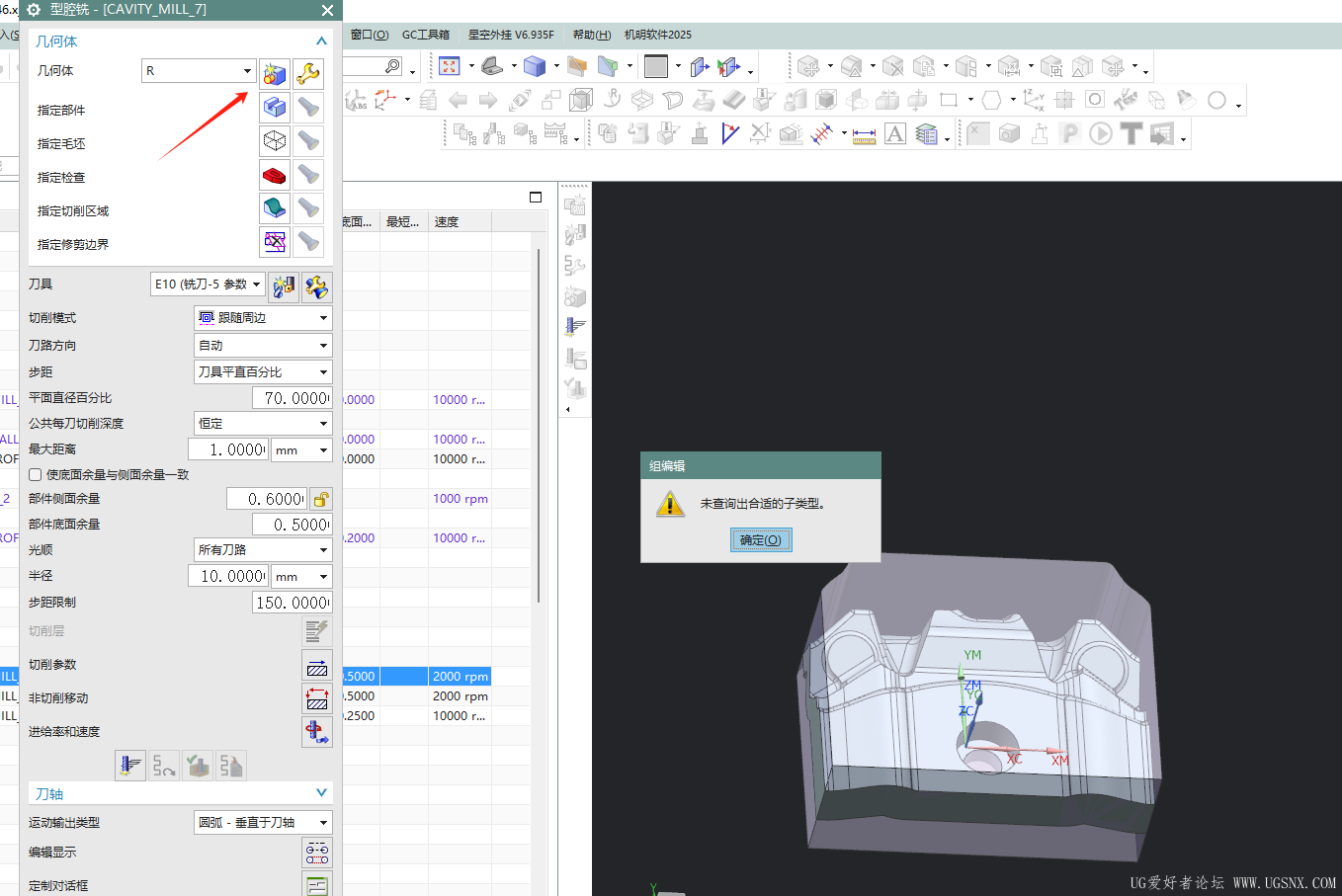Click the measure distance ruler toolbar icon

865,135
